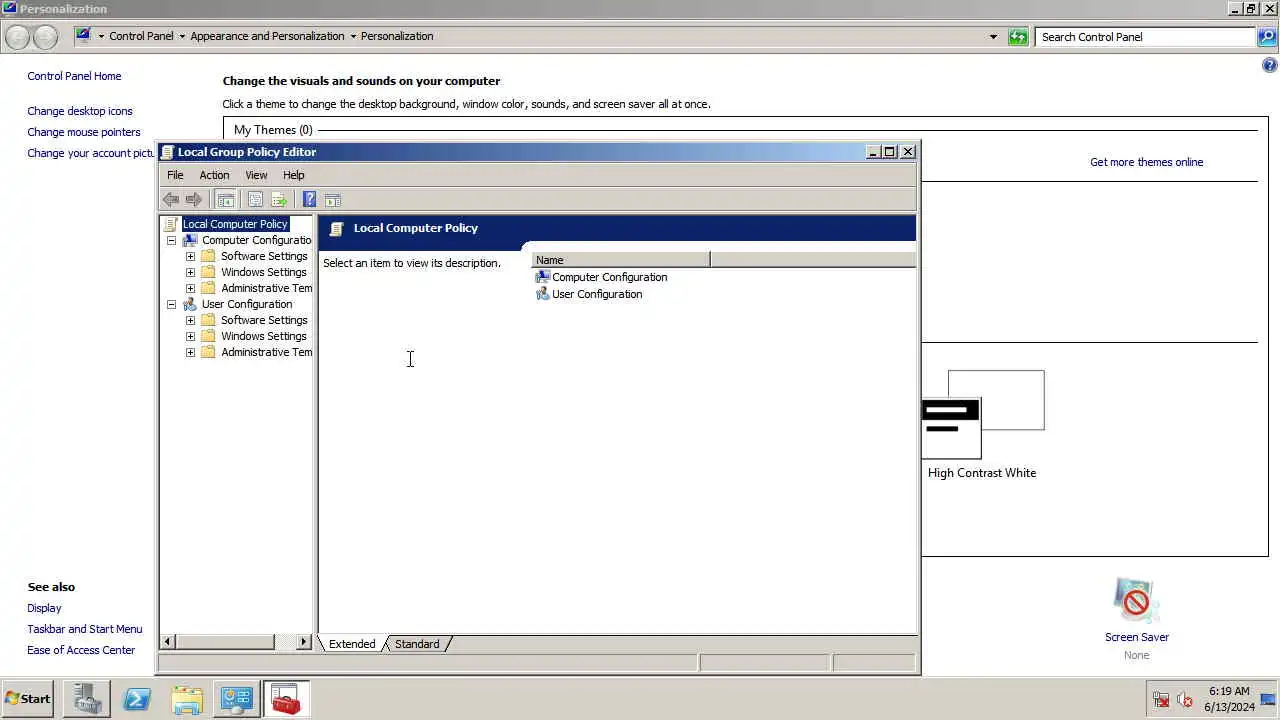Screen dimensions: 1280x720
Task: Click Control Panel breadcrumb in address bar
Action: pyautogui.click(x=141, y=36)
